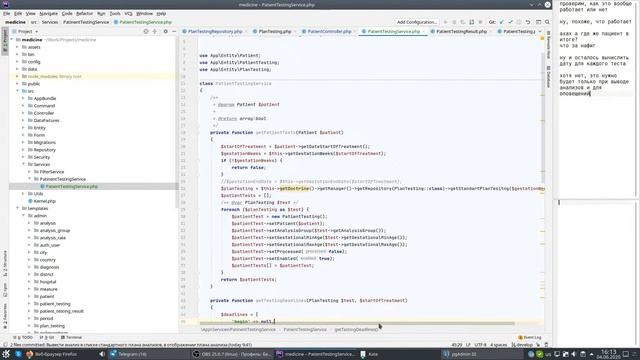
Task: Select the patient_testing_result templates folder
Action: pyautogui.click(x=61, y=311)
